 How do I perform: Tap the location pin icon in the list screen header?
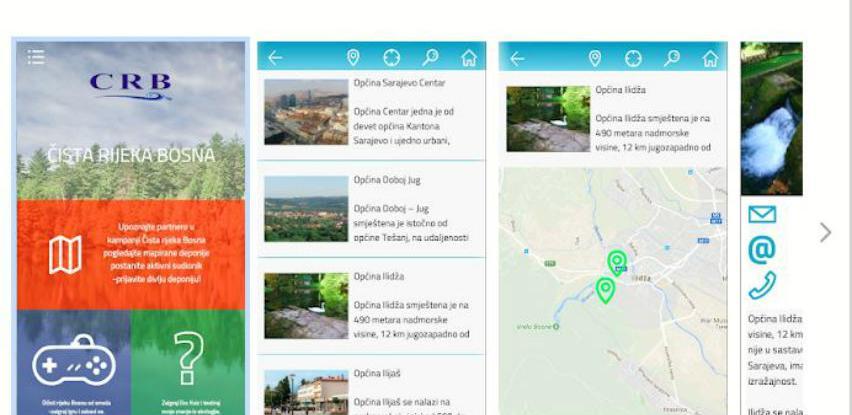353,58
